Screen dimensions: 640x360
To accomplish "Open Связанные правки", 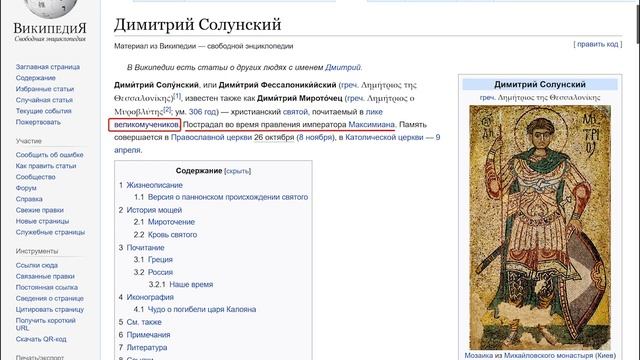I will pyautogui.click(x=45, y=276).
